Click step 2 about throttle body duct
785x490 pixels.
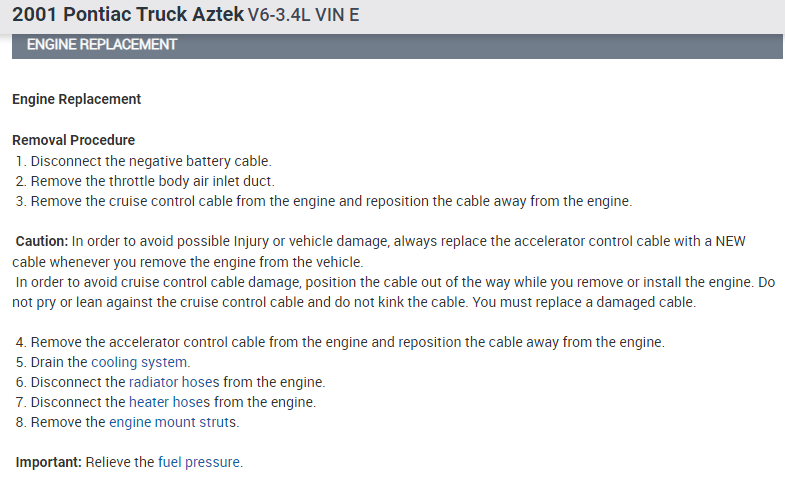[x=145, y=181]
